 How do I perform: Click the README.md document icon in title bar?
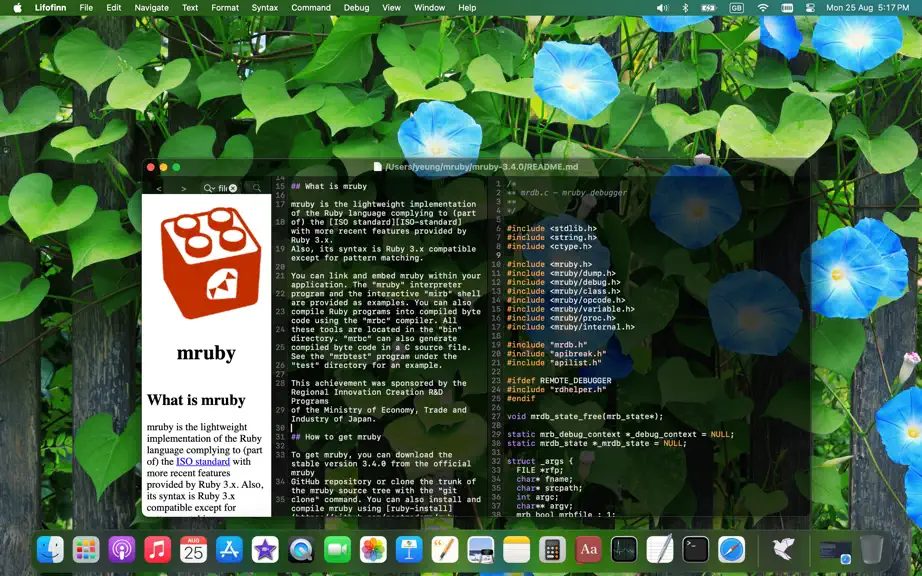(x=378, y=167)
